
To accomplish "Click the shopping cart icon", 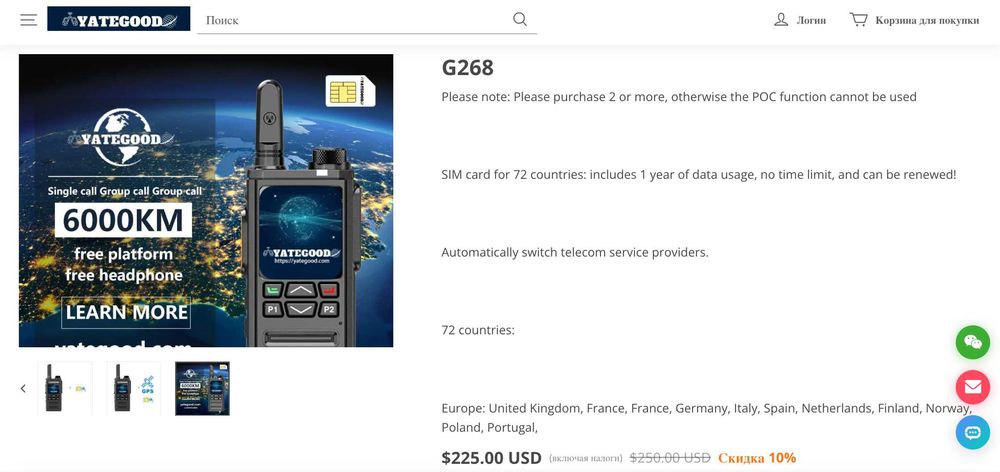I will coord(858,20).
